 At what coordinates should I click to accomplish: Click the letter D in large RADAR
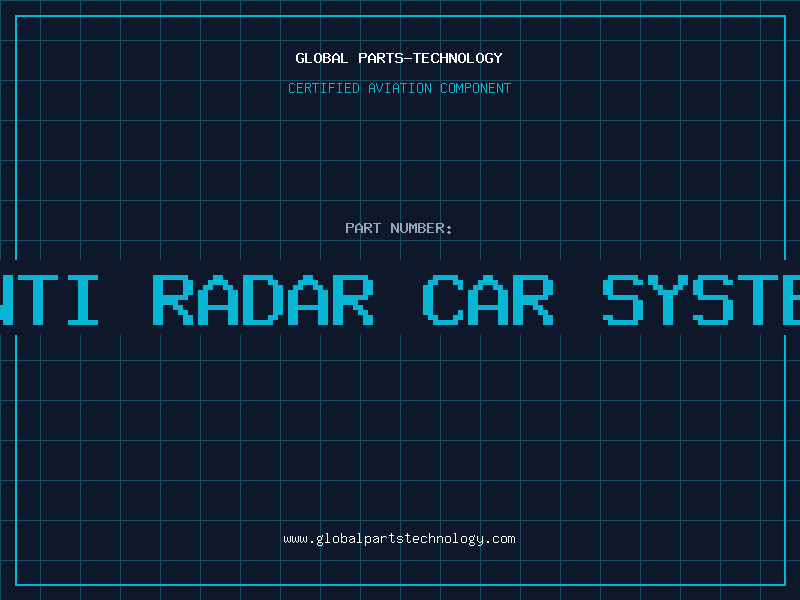[262, 299]
